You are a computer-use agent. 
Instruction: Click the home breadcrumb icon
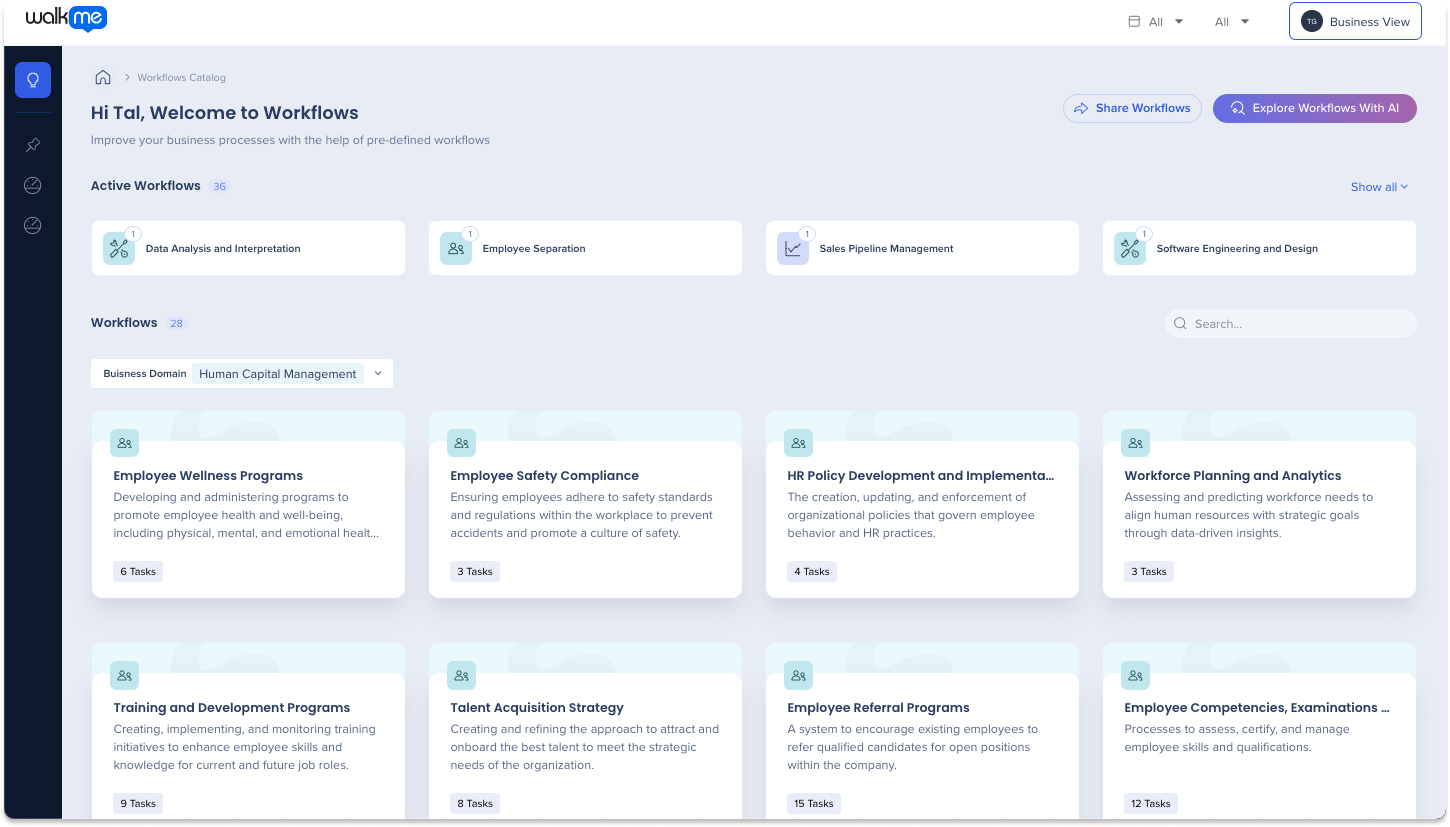102,77
